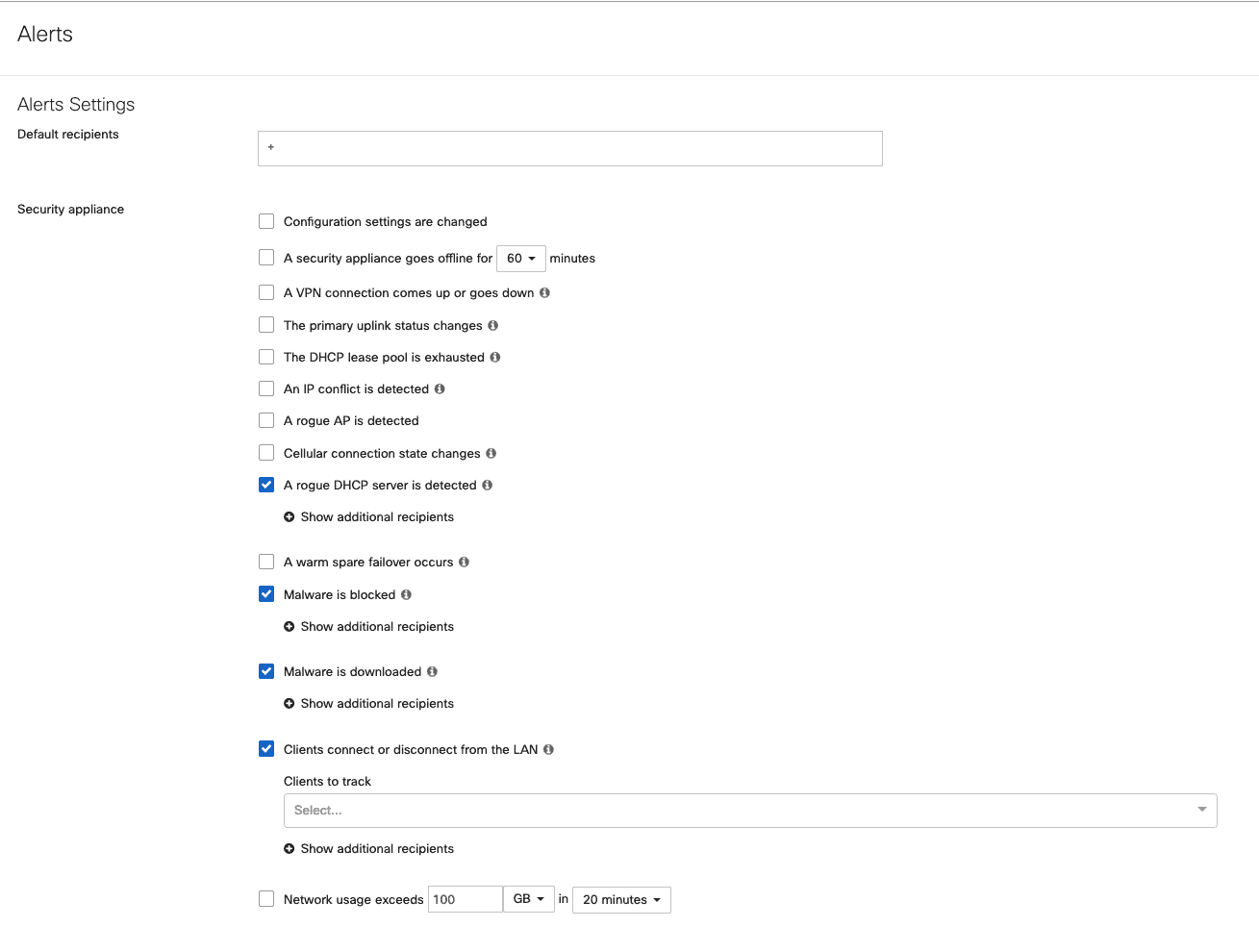Click the info icon beside "An IP conflict is detected"
Viewport: 1259px width, 952px height.
[440, 388]
